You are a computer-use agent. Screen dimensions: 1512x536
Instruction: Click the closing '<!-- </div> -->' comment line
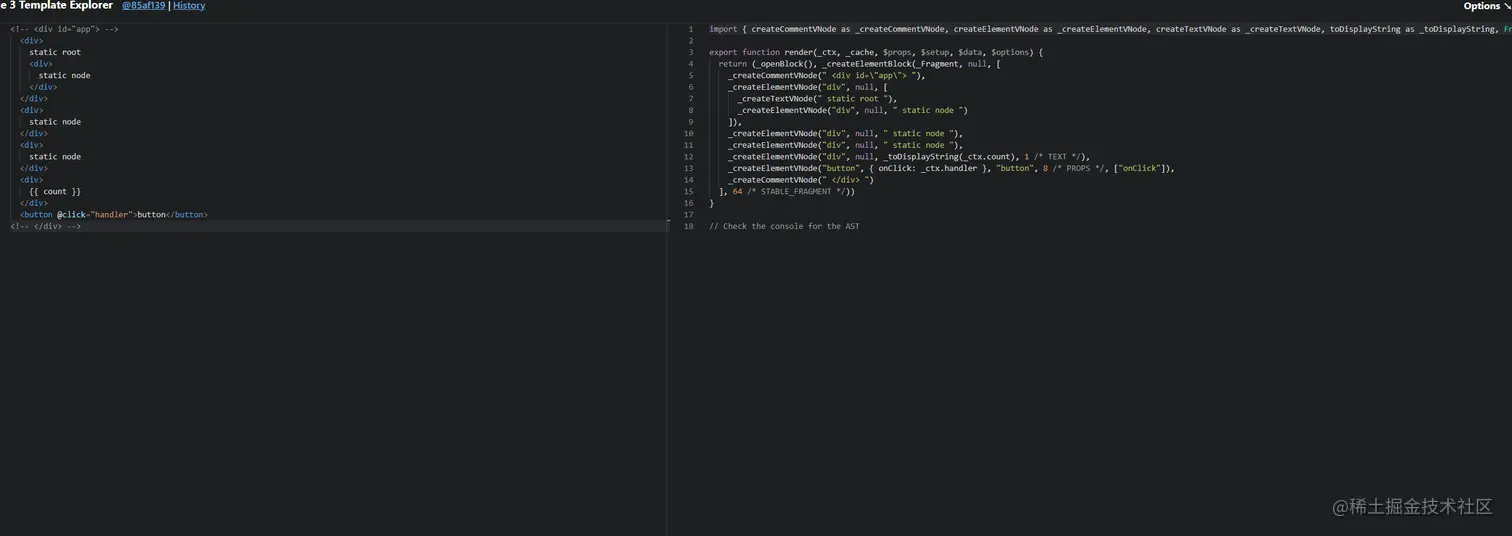pos(46,226)
